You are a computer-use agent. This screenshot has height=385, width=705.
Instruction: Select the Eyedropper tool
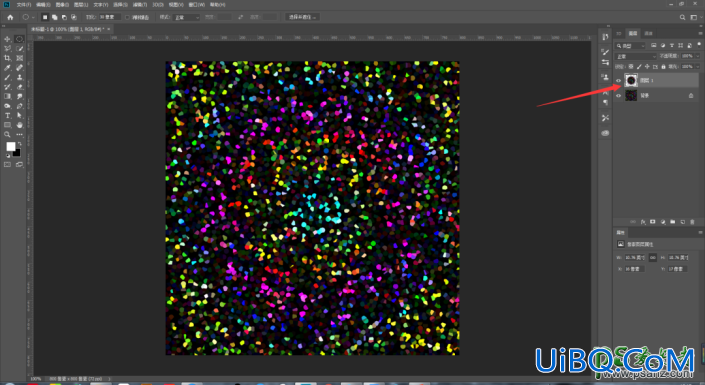coord(7,67)
